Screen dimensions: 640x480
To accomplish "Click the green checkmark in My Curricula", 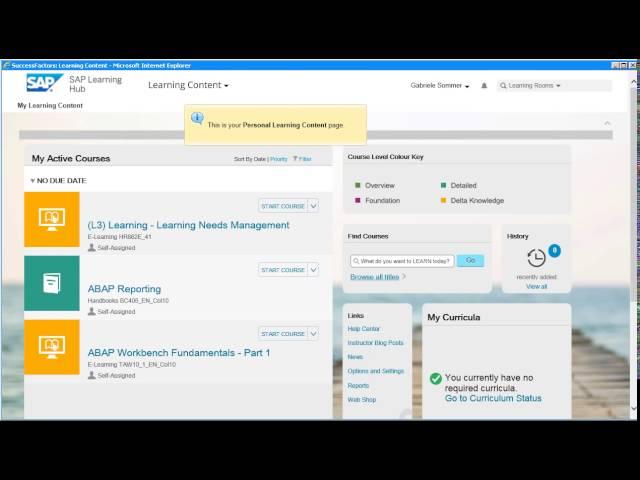I will [x=436, y=378].
